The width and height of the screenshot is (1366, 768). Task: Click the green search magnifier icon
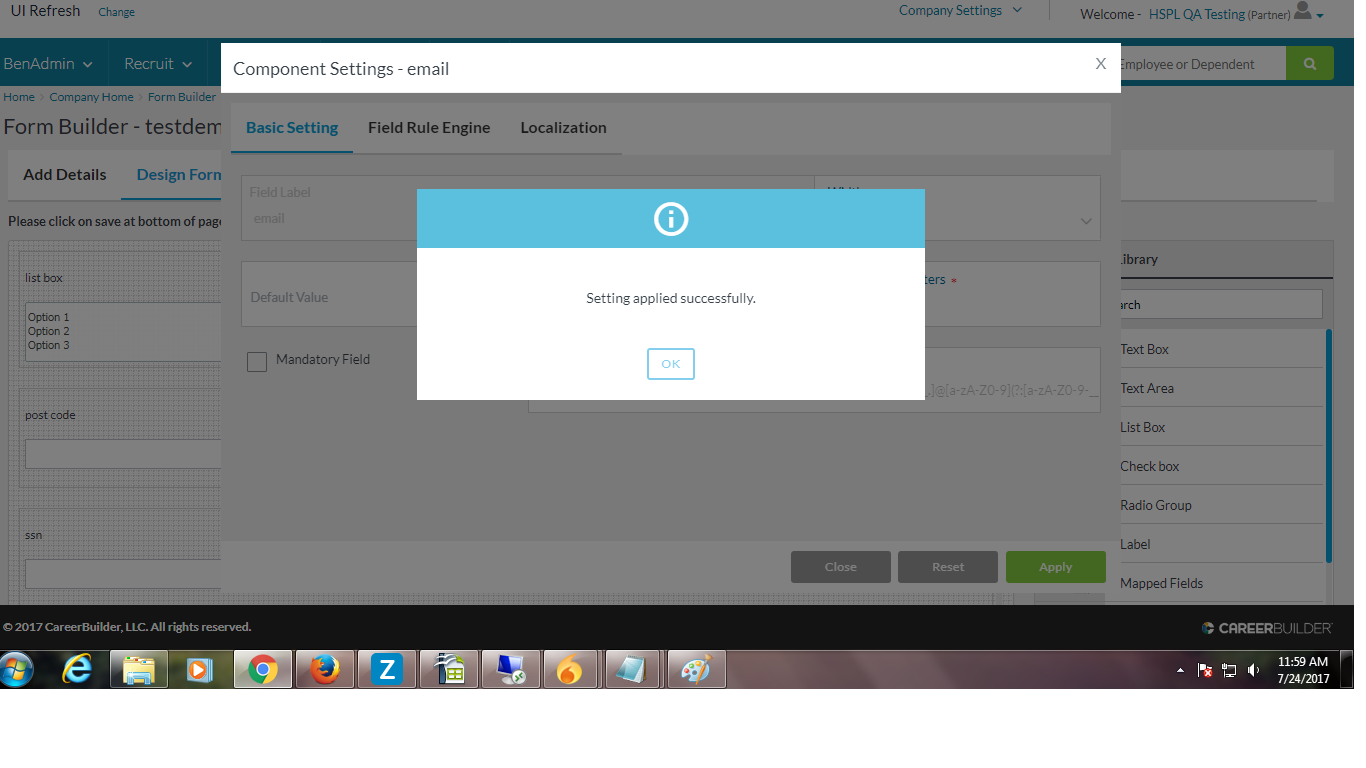click(1309, 64)
